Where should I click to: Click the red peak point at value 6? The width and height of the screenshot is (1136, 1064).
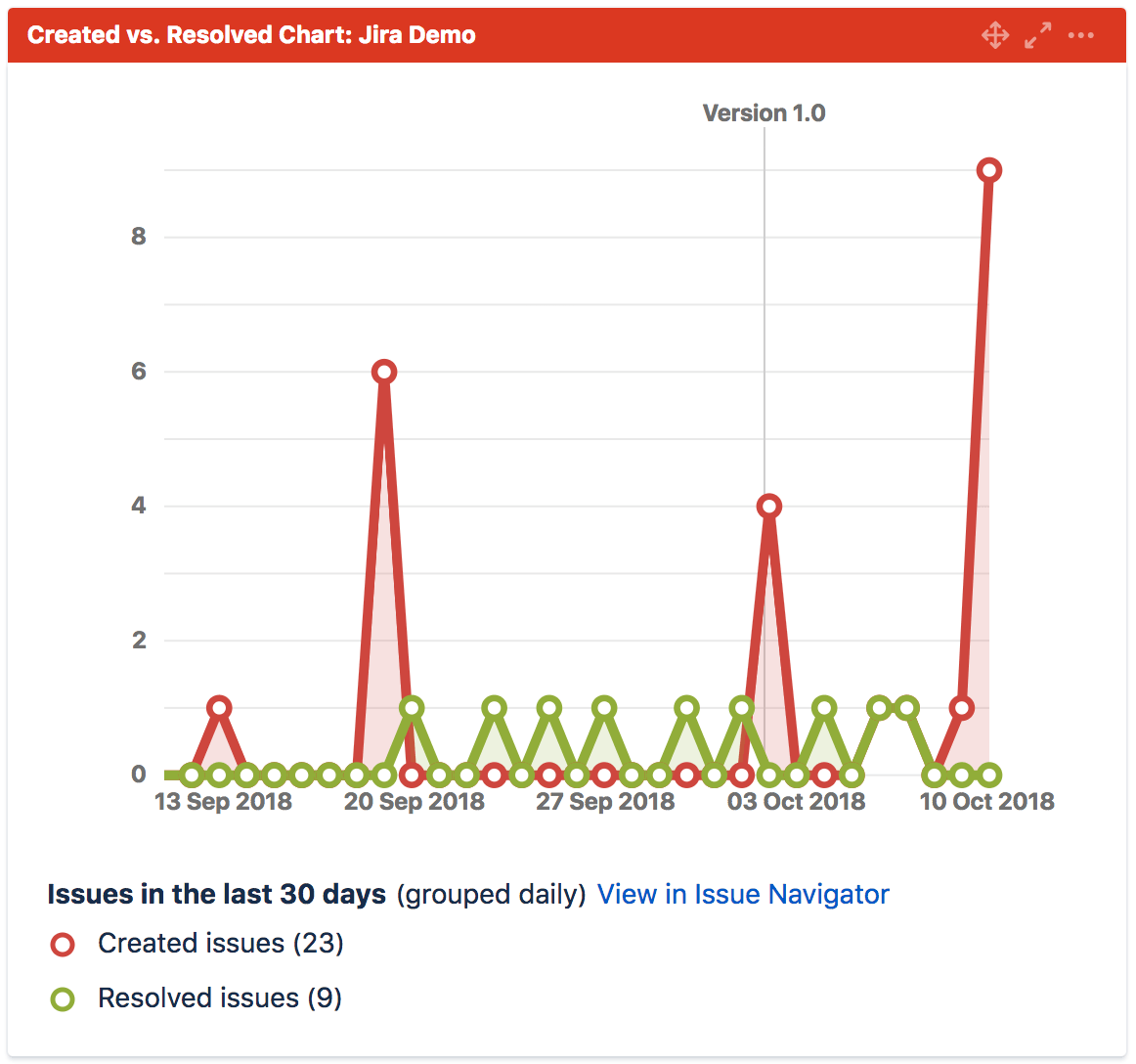click(x=384, y=372)
